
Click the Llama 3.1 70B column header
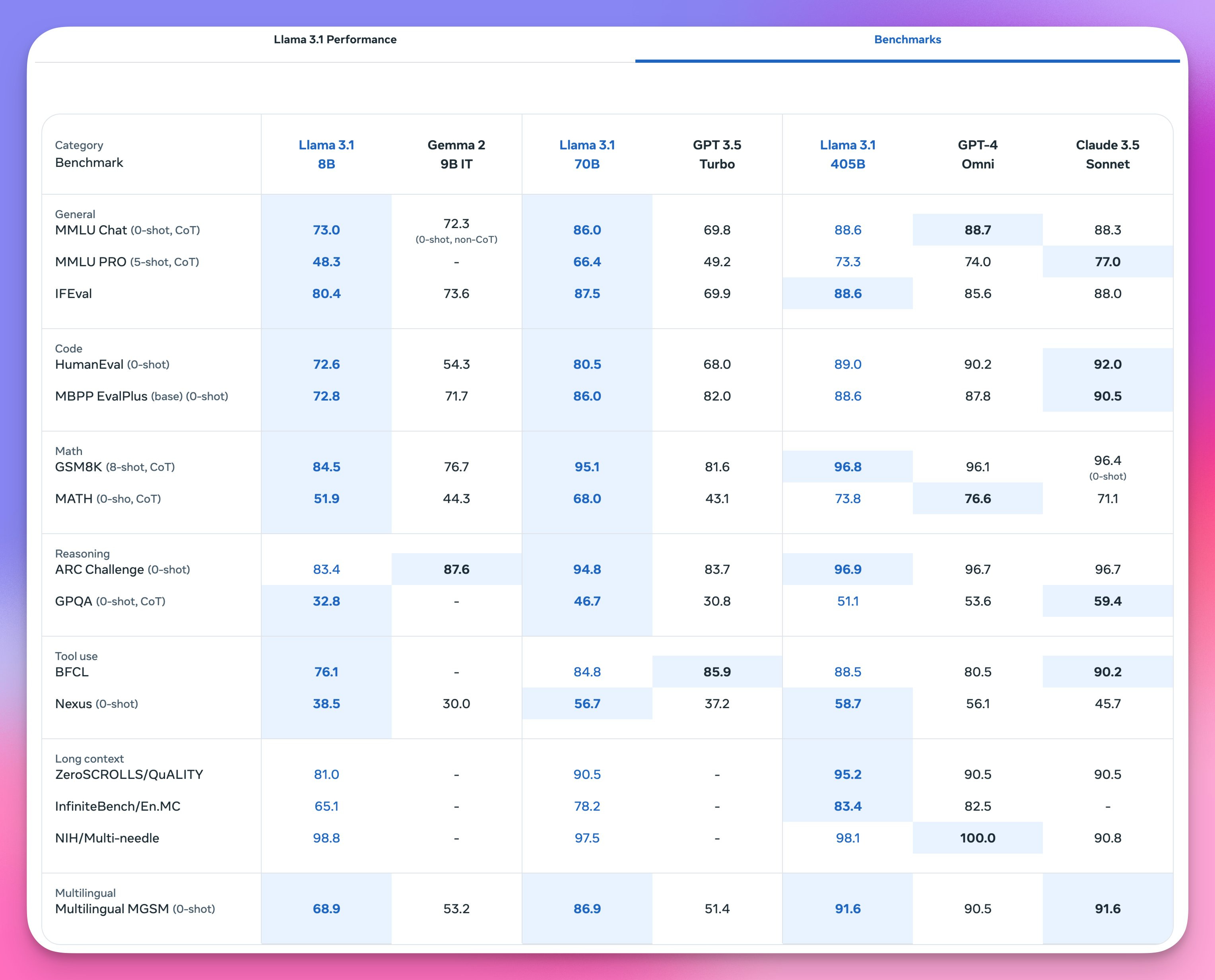click(587, 154)
